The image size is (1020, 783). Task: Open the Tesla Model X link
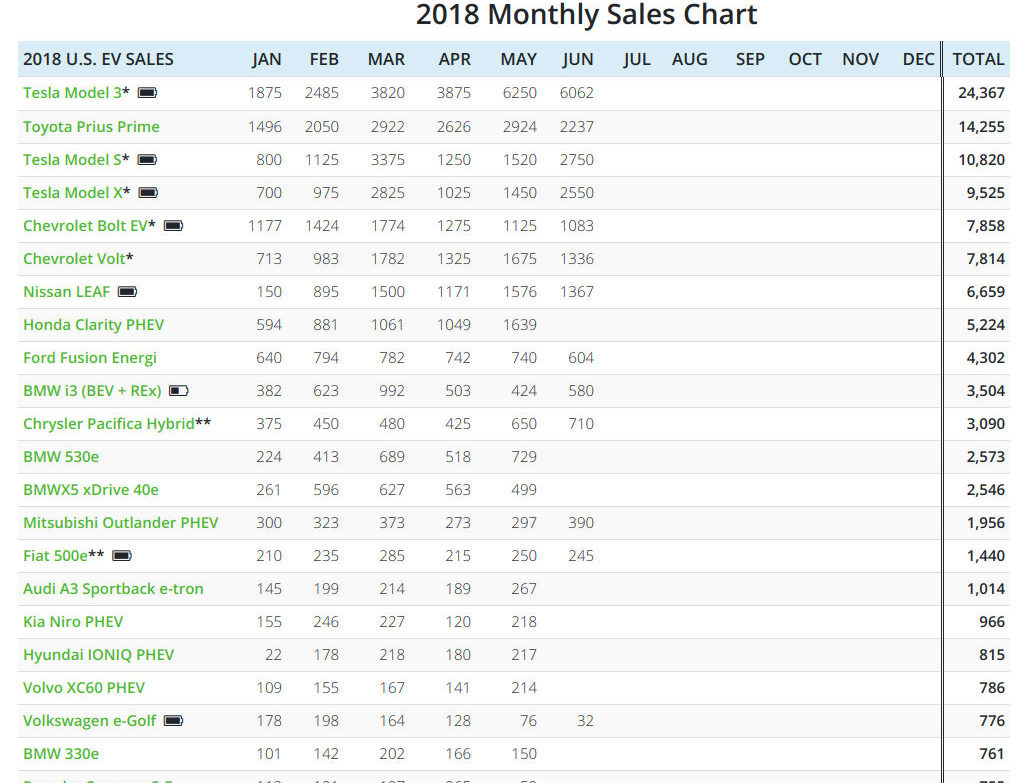click(x=73, y=192)
